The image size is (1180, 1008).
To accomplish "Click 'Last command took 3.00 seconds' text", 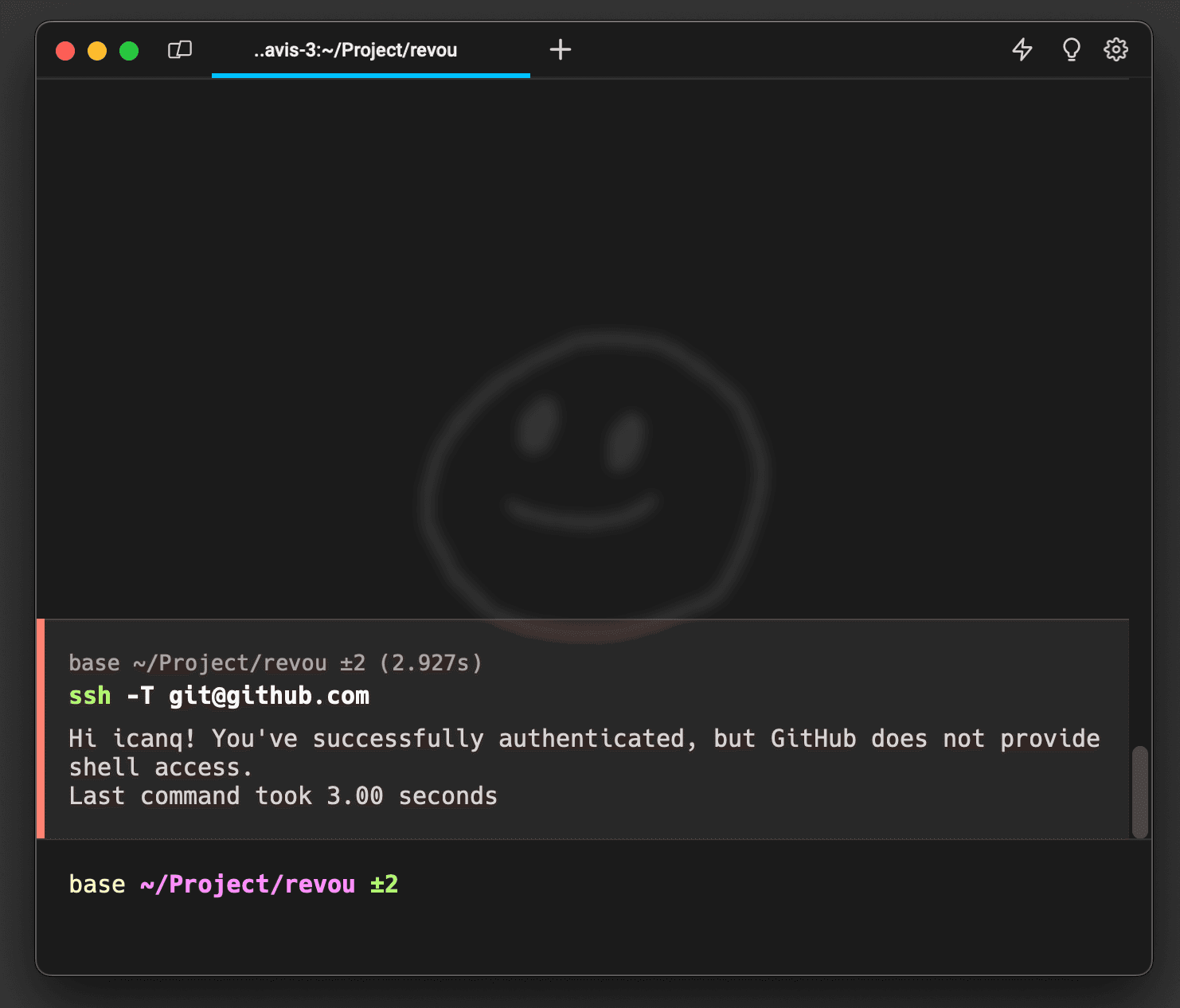I will 283,796.
